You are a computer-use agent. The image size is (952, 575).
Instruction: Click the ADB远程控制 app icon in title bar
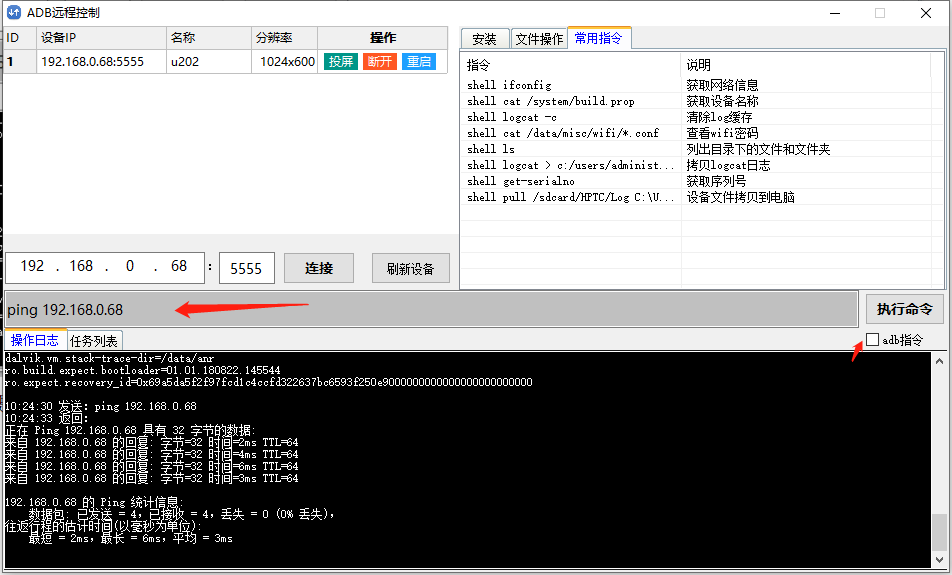13,12
